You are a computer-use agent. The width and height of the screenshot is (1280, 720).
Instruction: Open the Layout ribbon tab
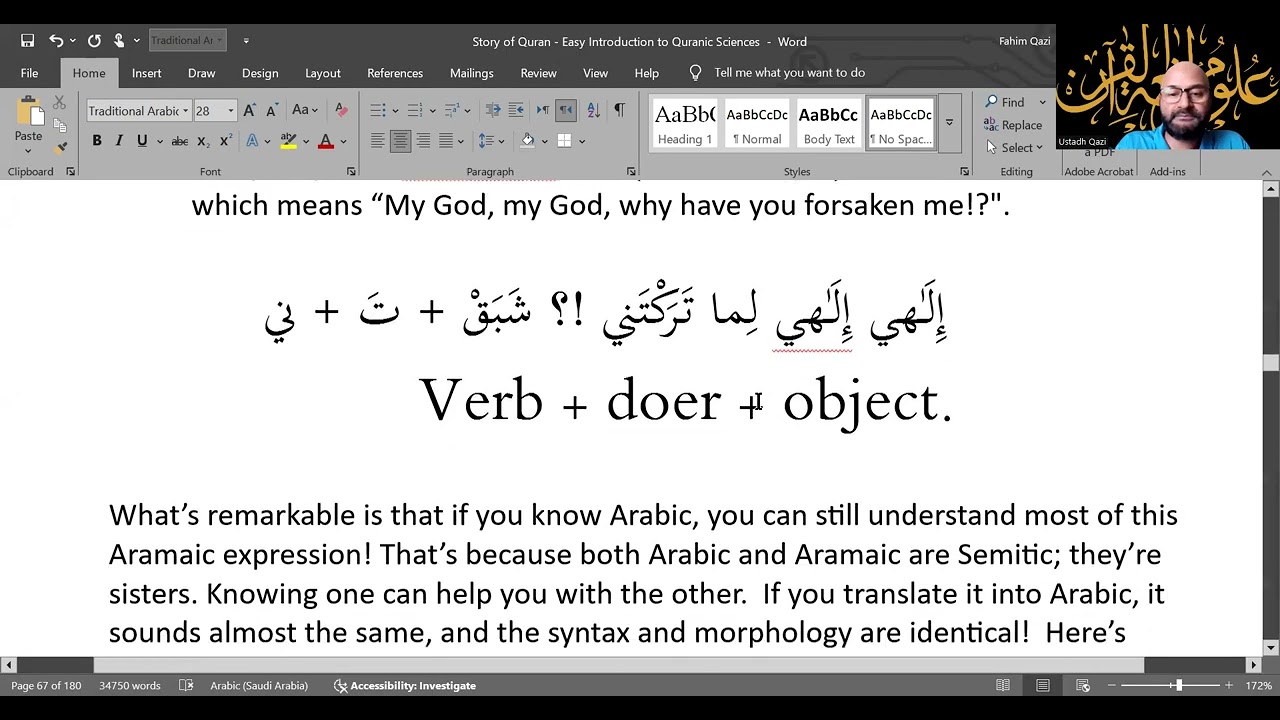[x=322, y=73]
